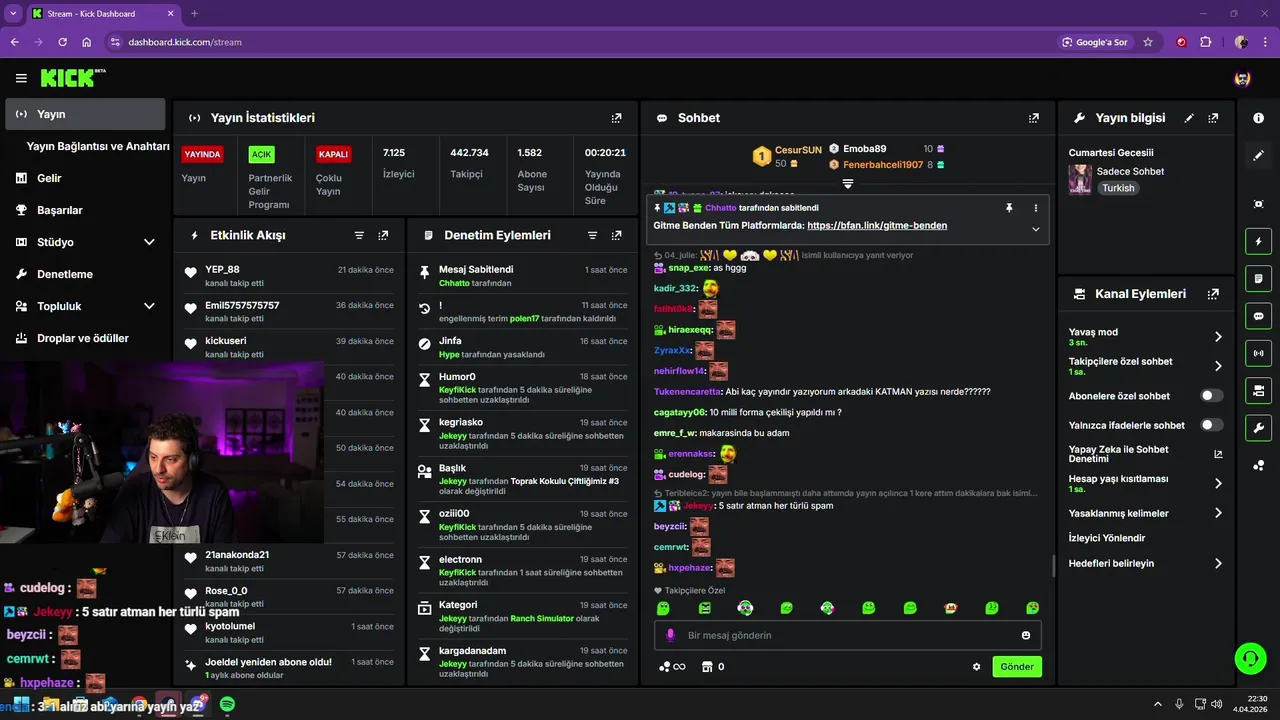Toggle the channel actions camera widget in right sidebar

[x=1258, y=390]
